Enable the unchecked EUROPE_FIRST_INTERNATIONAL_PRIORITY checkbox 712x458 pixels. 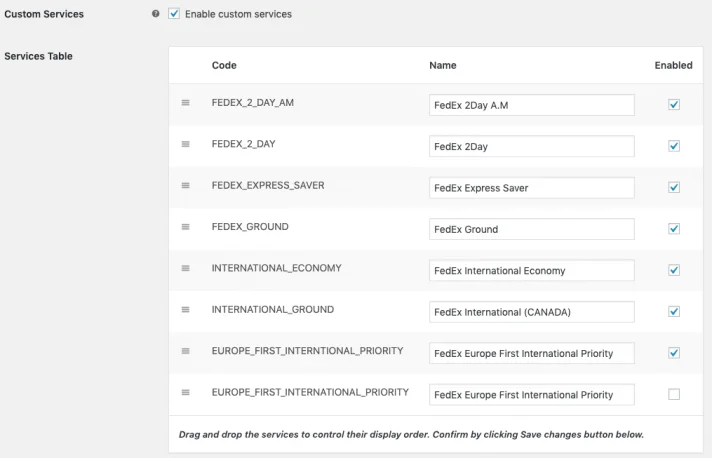point(674,394)
